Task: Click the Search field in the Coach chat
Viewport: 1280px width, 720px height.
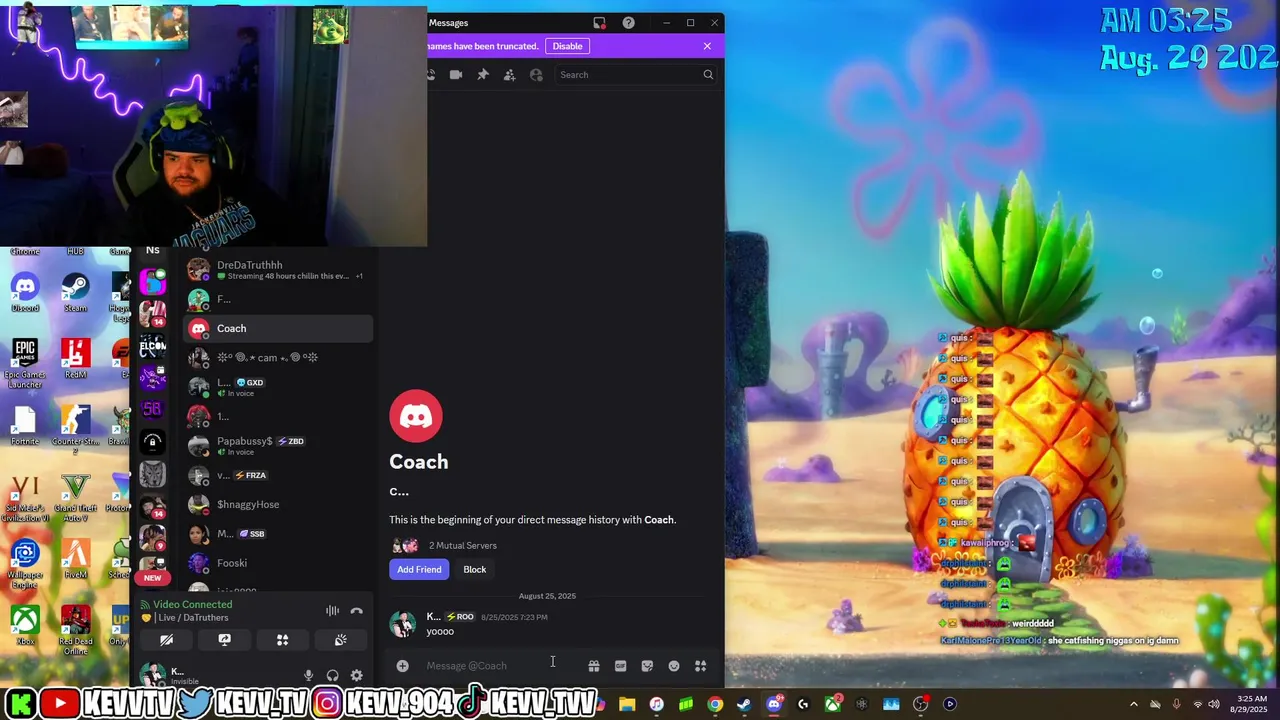Action: 636,75
